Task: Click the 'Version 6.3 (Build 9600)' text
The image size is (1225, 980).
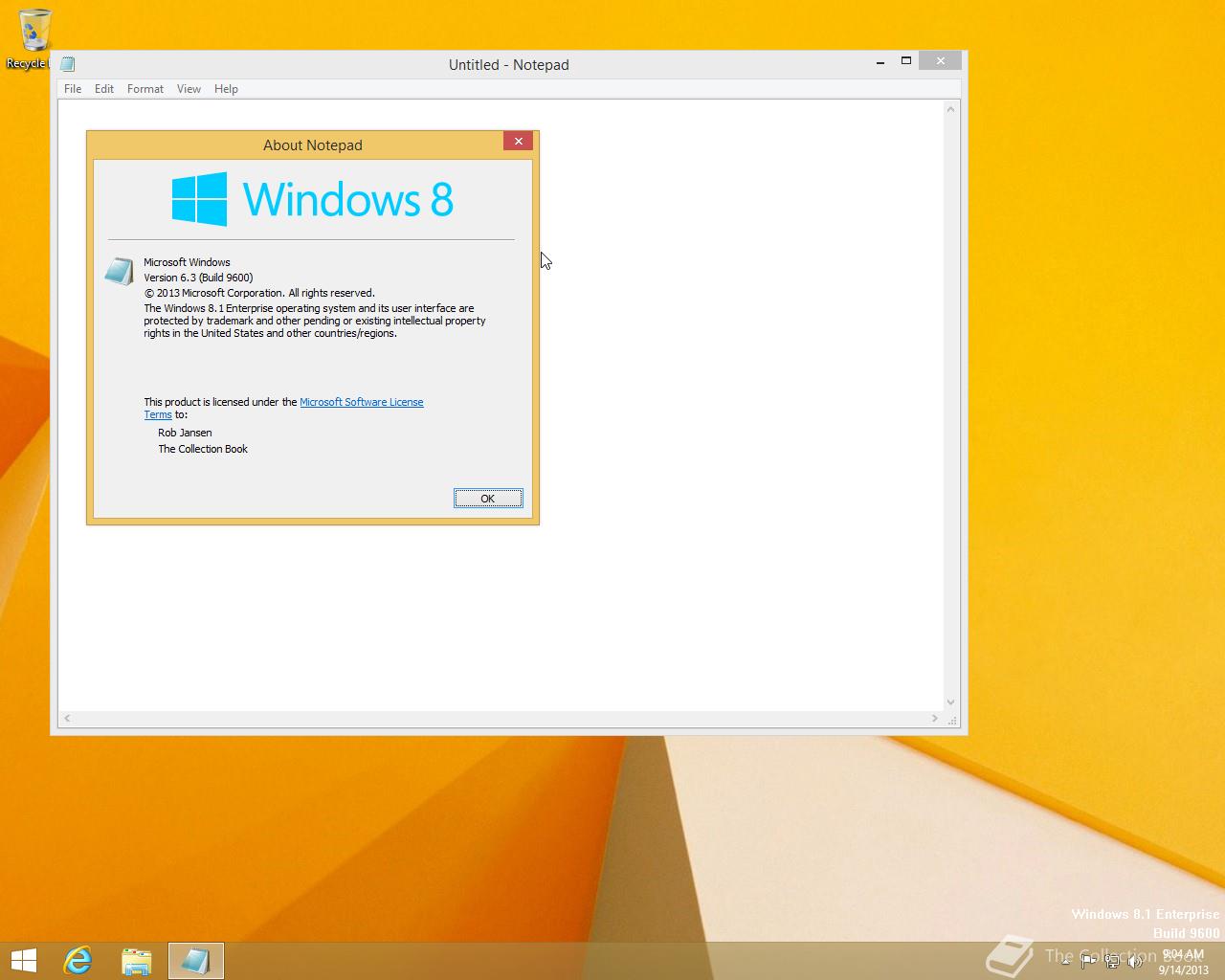Action: [x=198, y=278]
